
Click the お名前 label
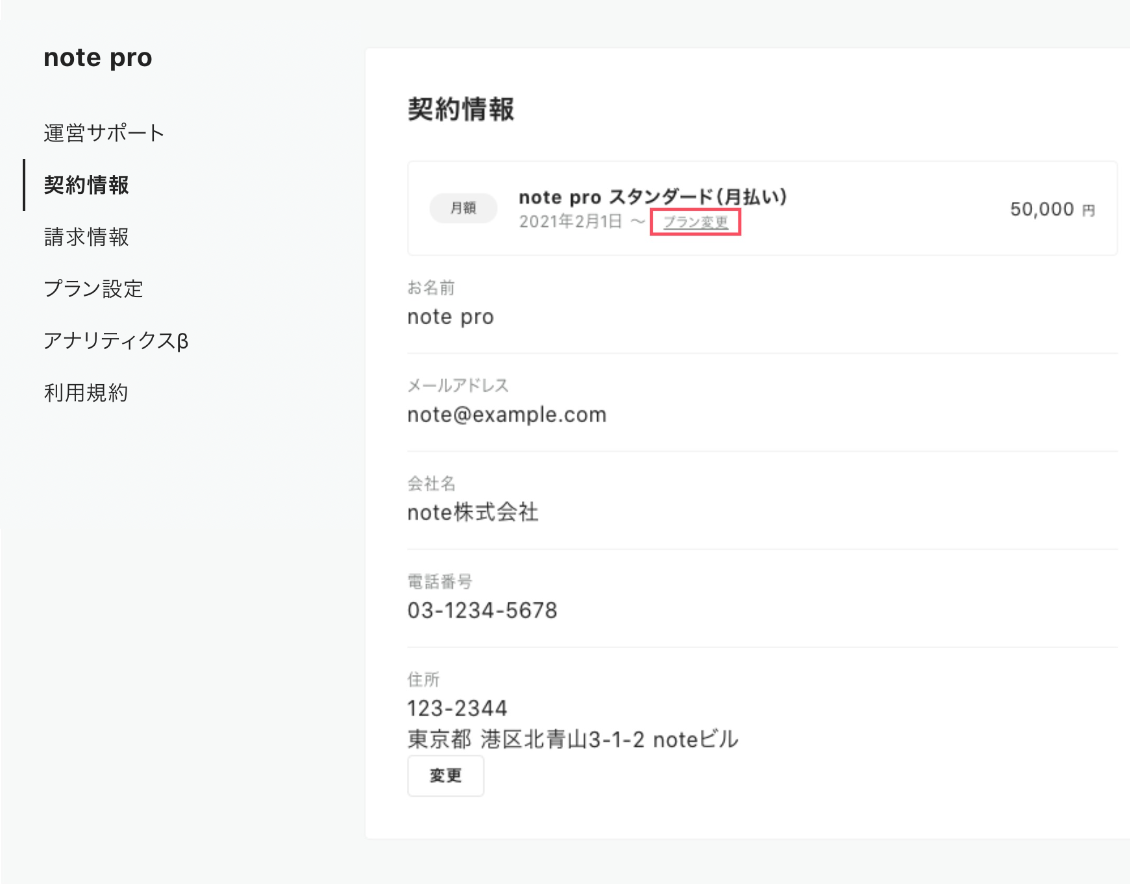[x=431, y=287]
